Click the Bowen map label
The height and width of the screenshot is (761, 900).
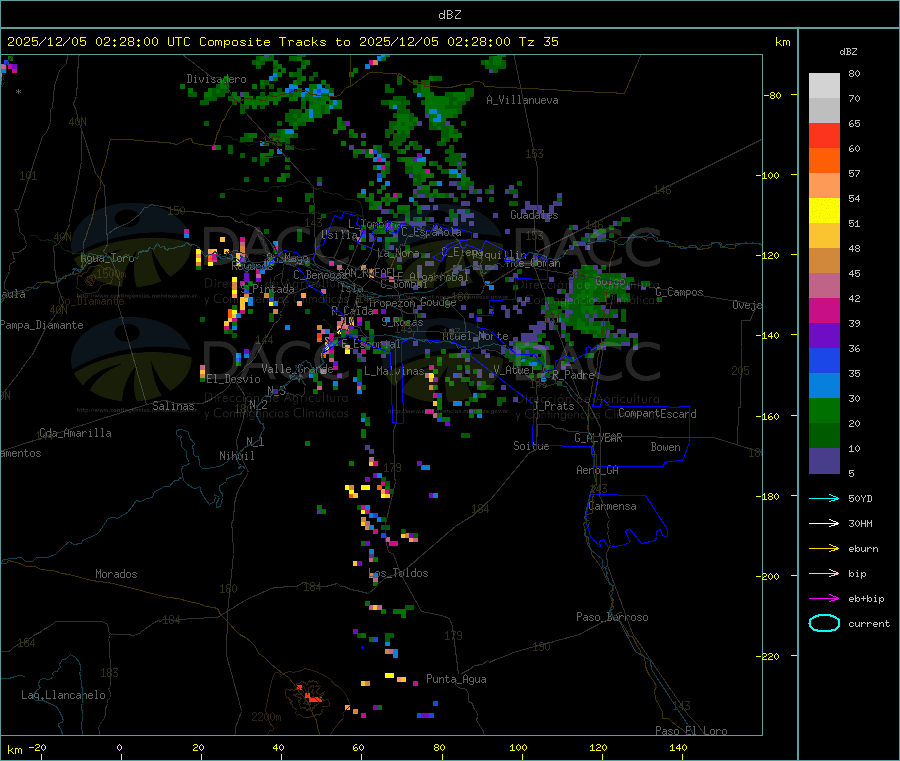(x=665, y=447)
